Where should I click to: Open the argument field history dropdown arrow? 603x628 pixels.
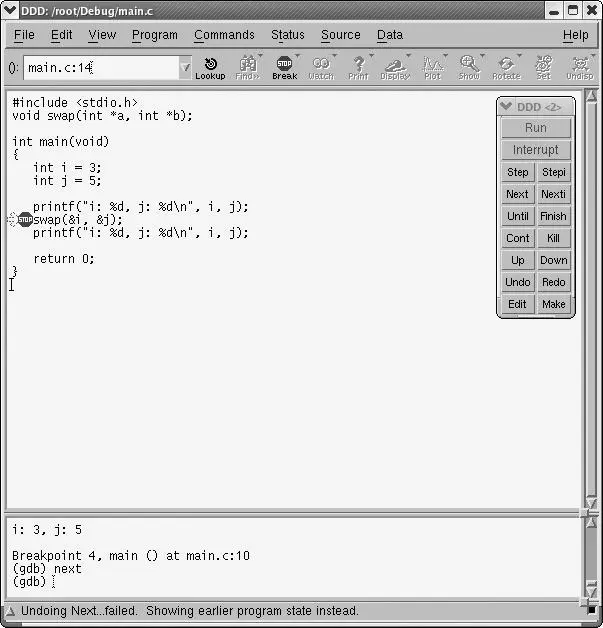pos(185,68)
